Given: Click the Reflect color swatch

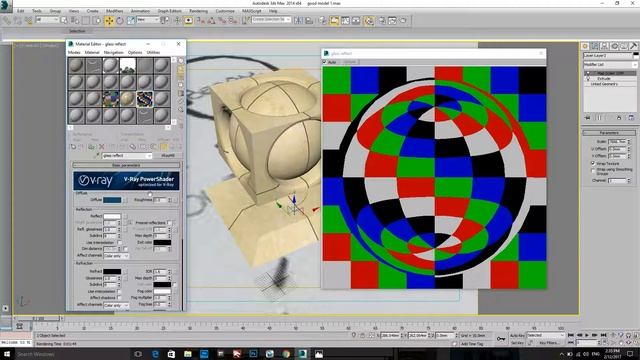Looking at the screenshot, I should pyautogui.click(x=112, y=216).
